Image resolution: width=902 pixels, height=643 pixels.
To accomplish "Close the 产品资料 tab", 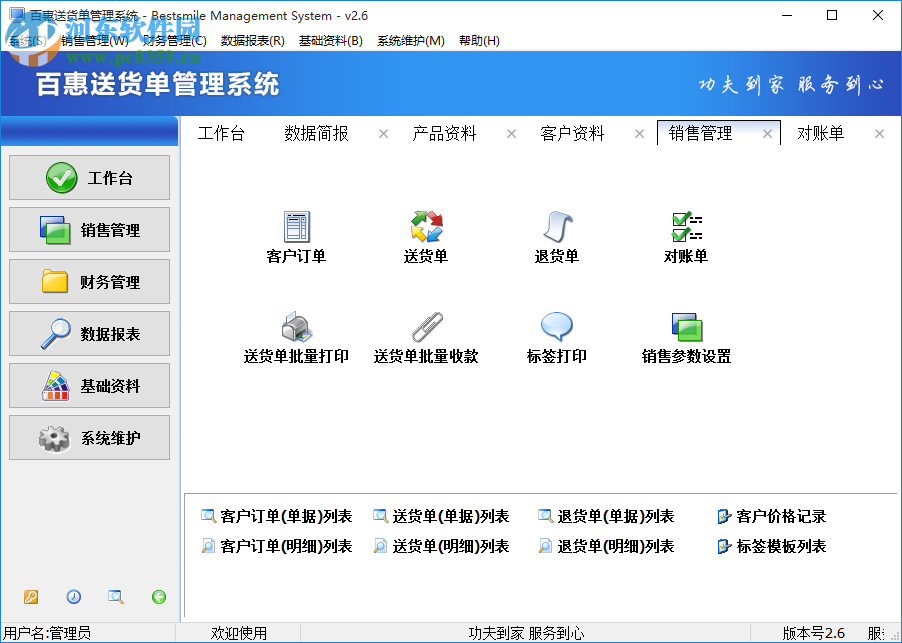I will (x=511, y=132).
